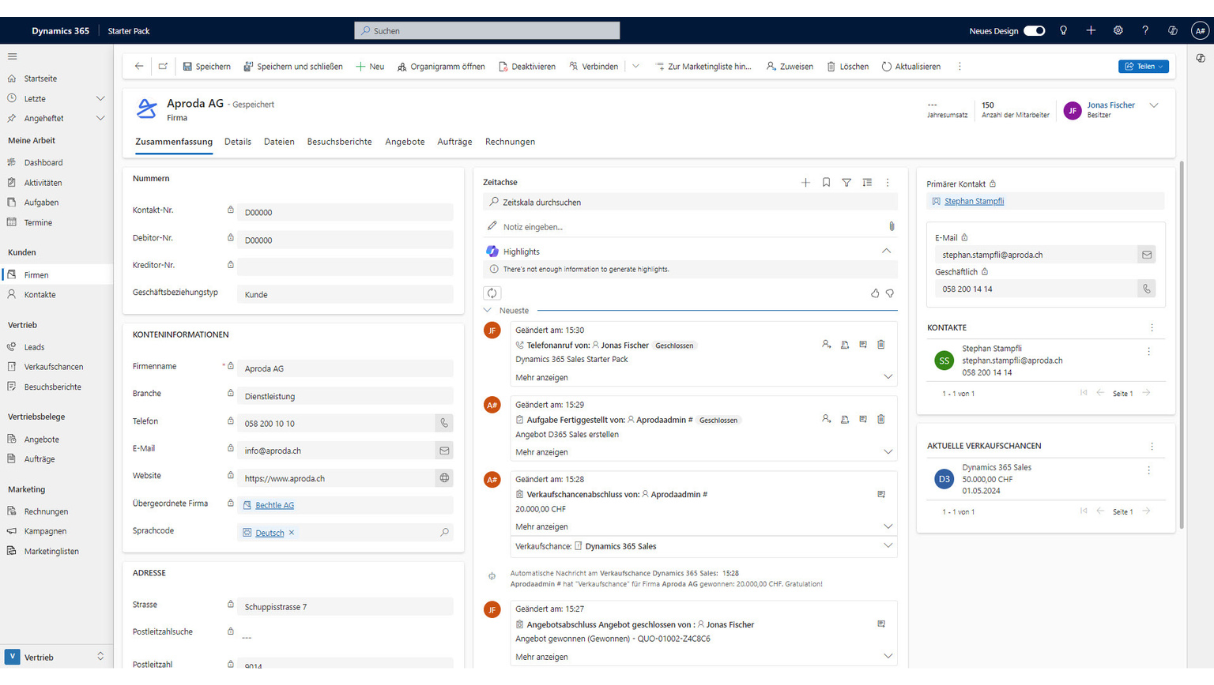
Task: Click the attachment paperclip icon in note
Action: (x=891, y=227)
